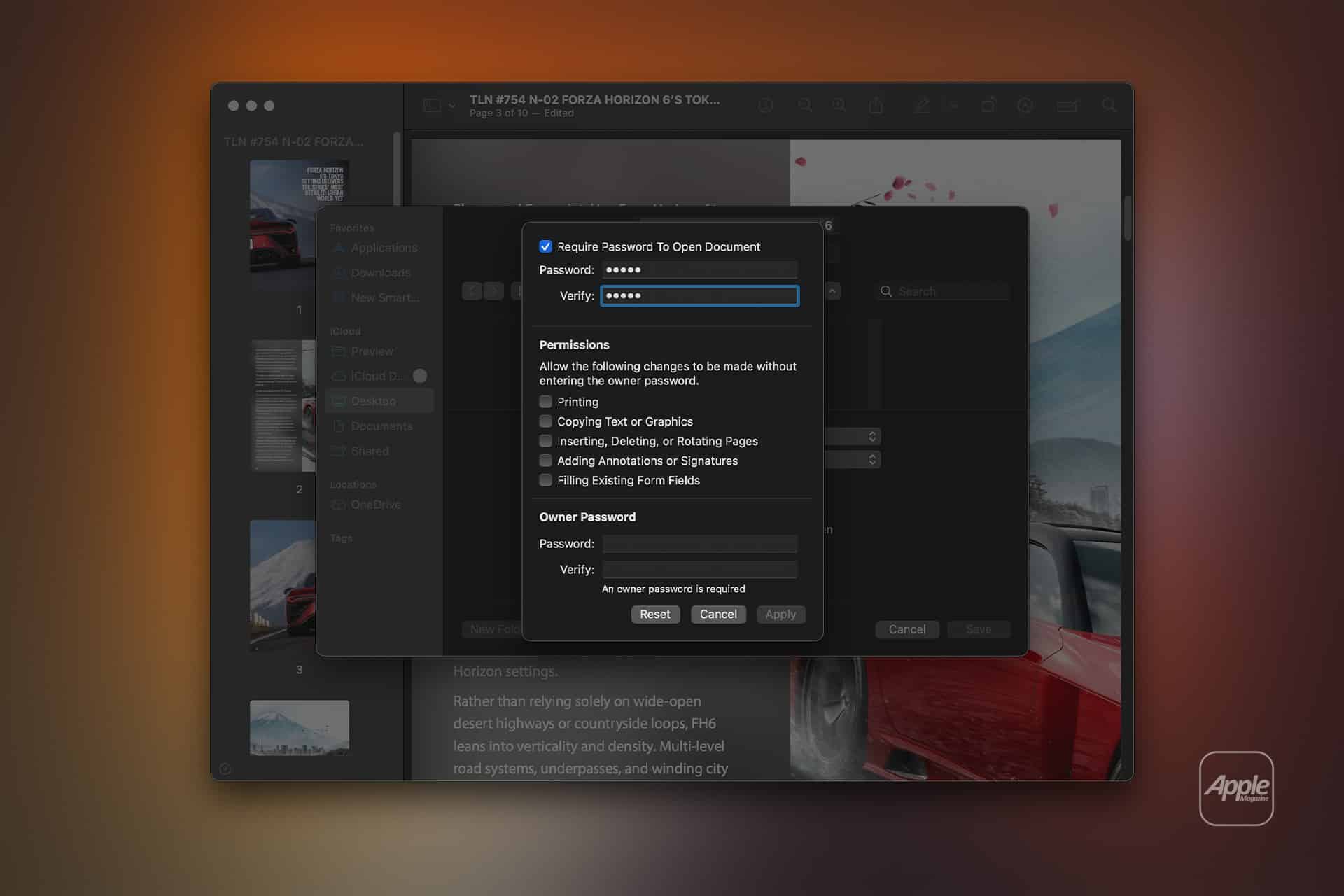Click the Highlight pen icon

pos(922,106)
